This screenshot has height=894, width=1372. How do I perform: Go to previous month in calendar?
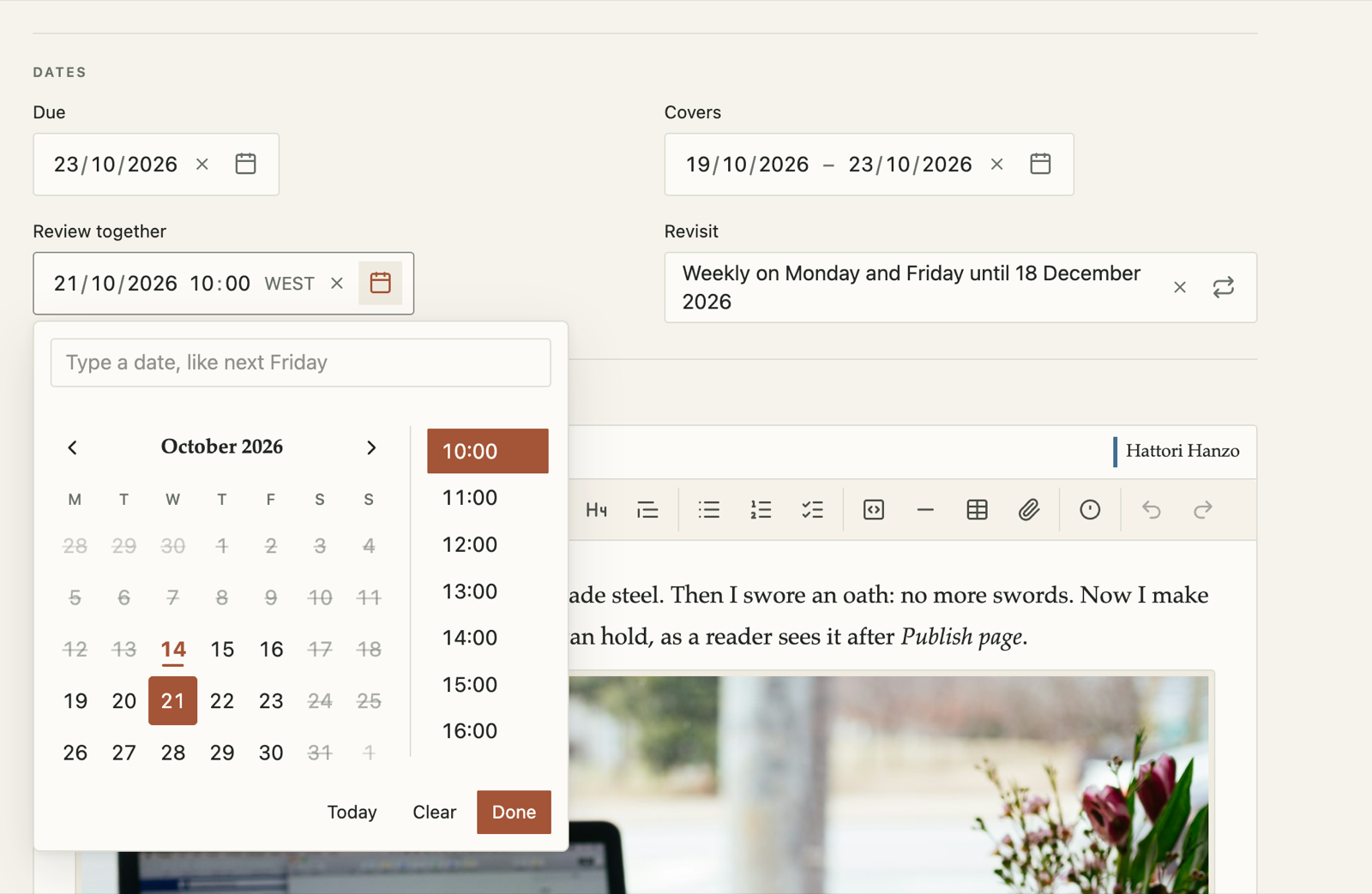[x=73, y=447]
